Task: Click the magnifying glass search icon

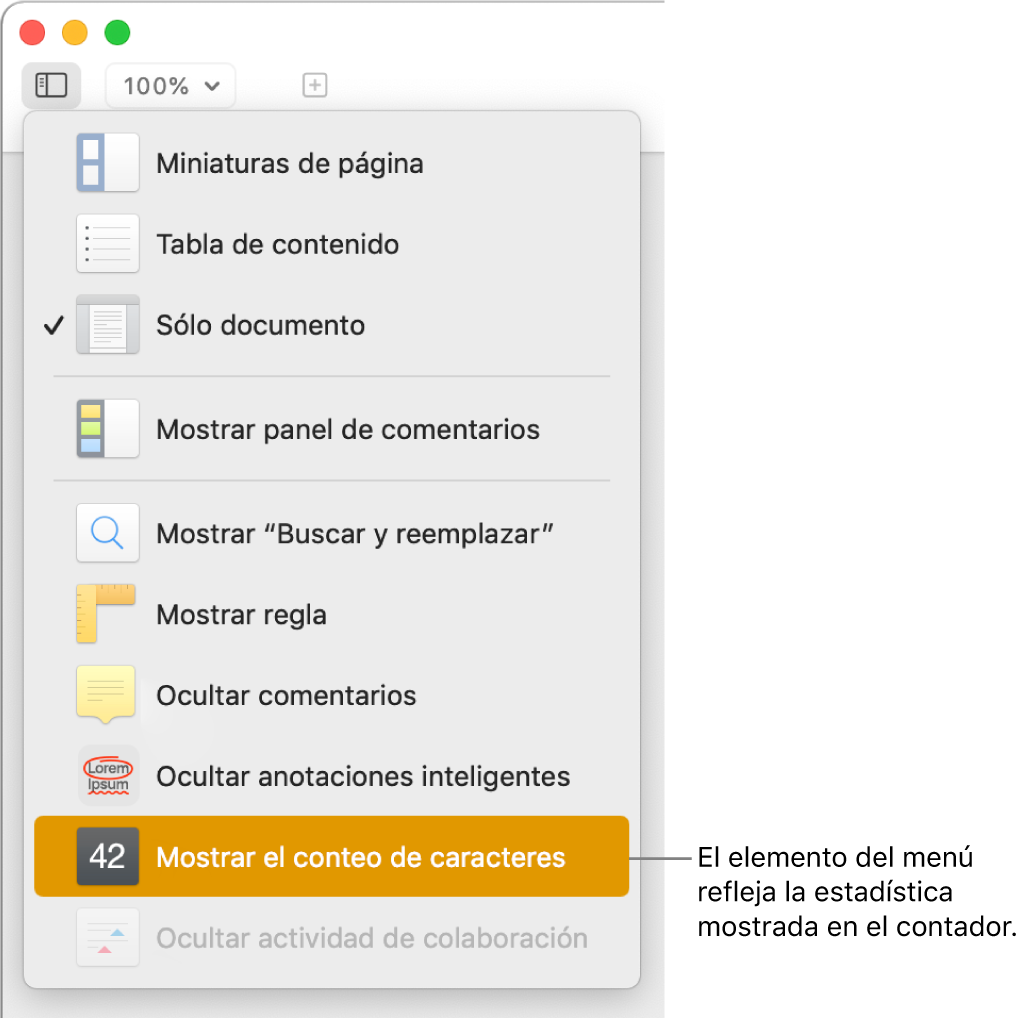Action: (x=107, y=533)
